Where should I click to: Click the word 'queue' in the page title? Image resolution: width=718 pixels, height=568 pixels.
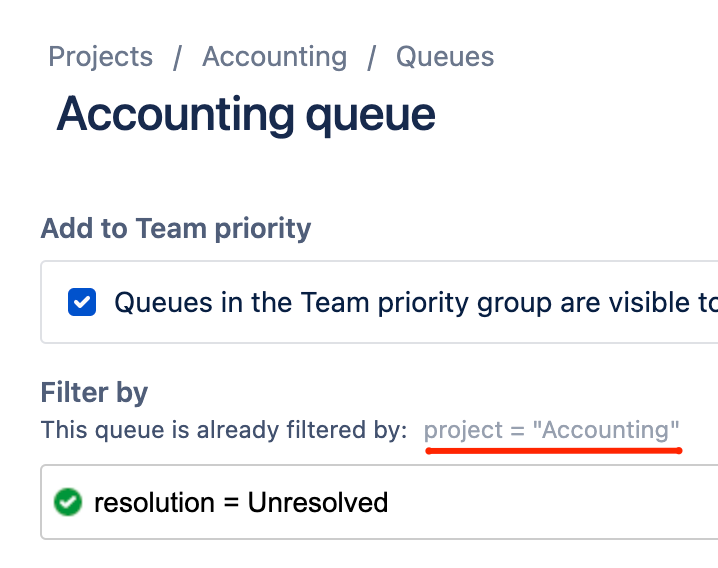tap(370, 117)
